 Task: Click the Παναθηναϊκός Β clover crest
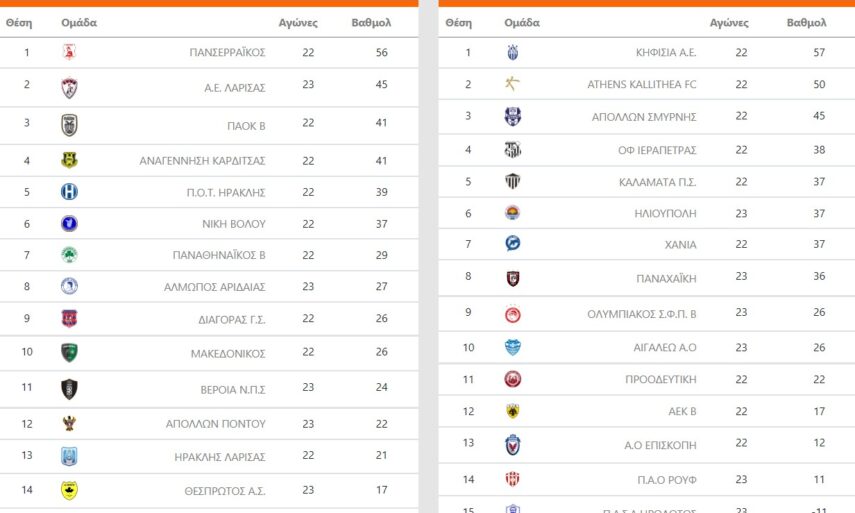click(x=69, y=255)
